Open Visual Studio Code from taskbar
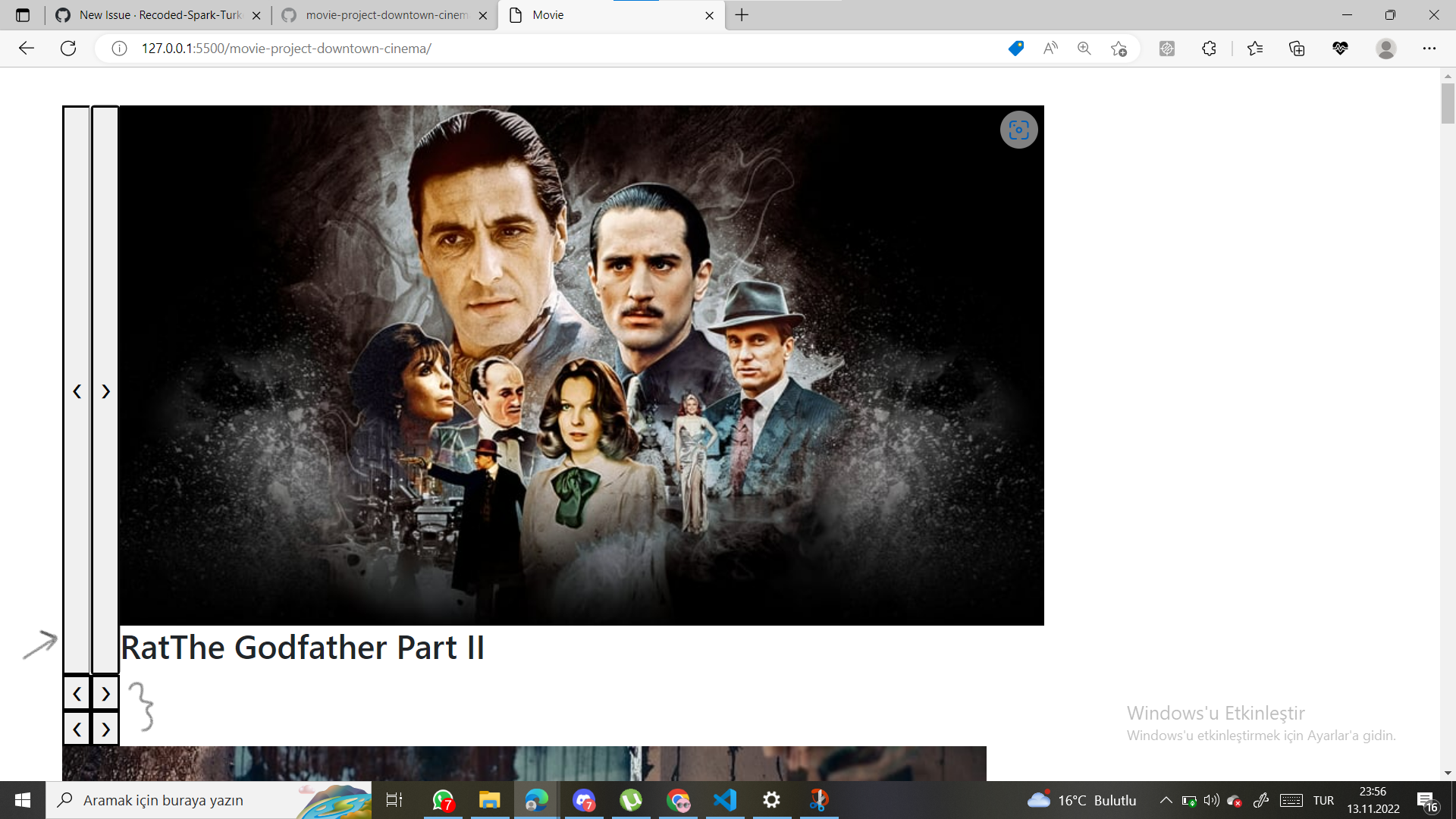 [x=725, y=800]
